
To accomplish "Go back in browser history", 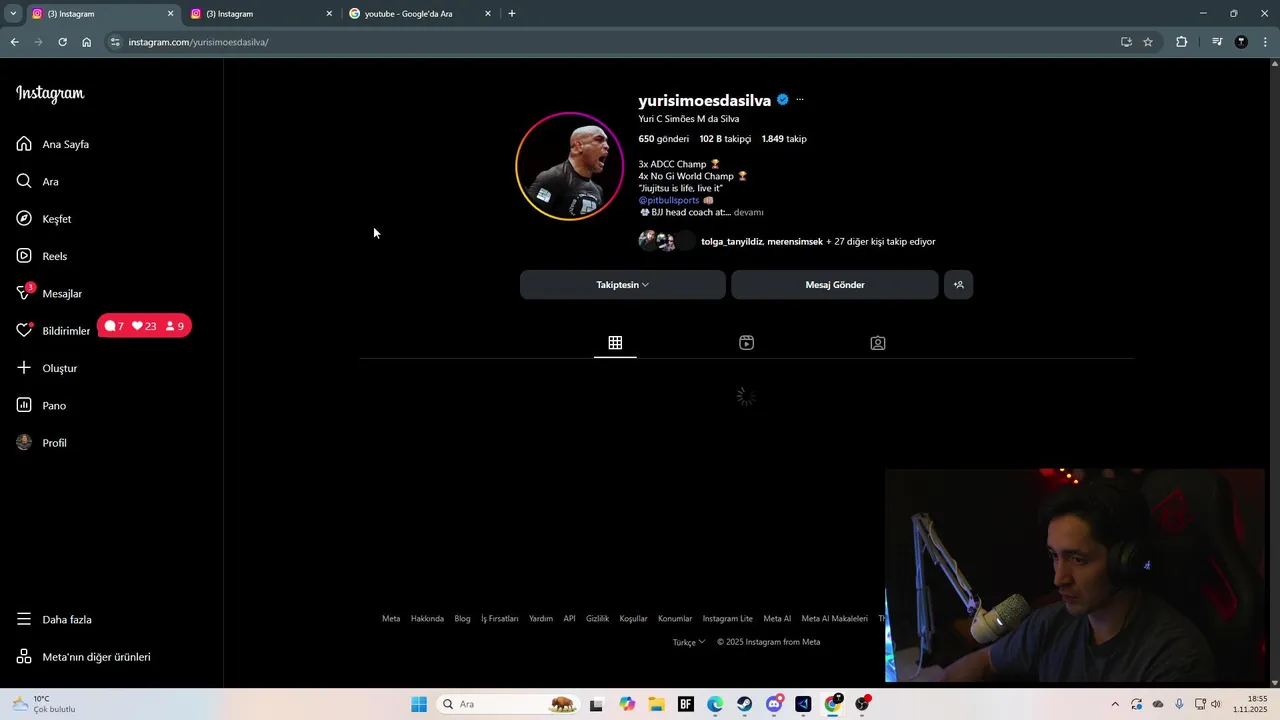I will click(x=14, y=42).
